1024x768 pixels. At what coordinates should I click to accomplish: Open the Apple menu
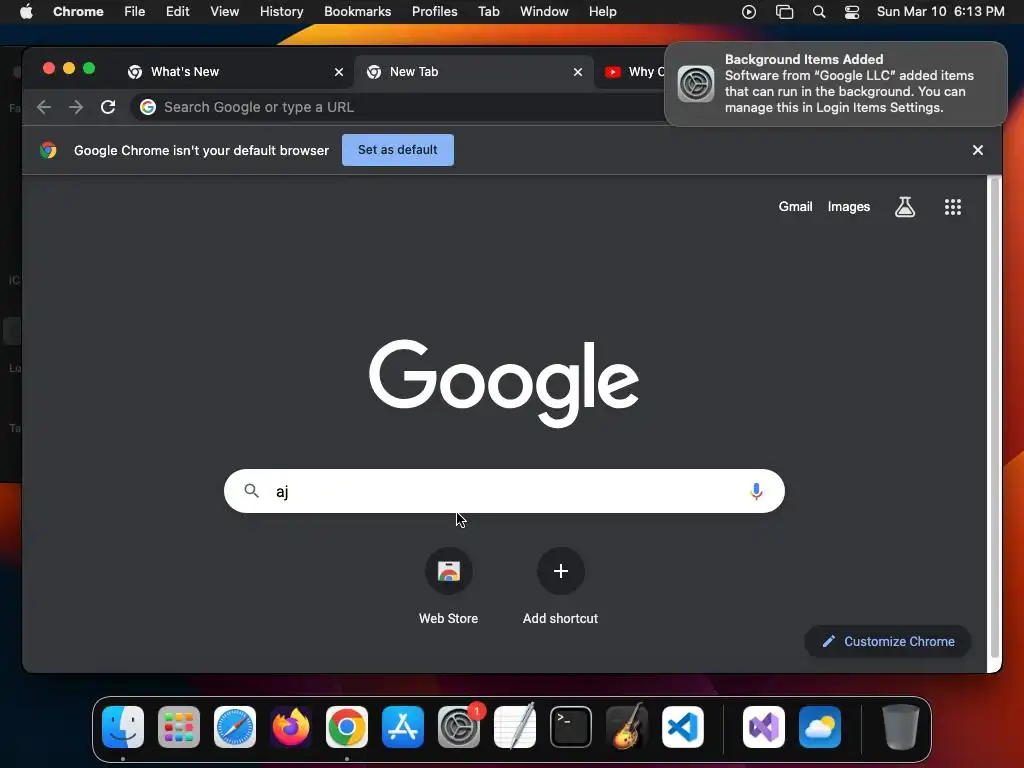(x=26, y=12)
